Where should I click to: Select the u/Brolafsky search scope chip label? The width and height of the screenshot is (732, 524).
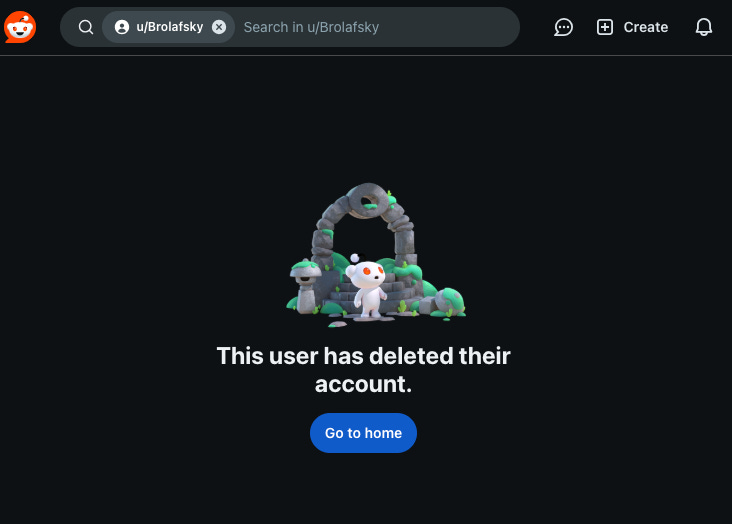tap(170, 27)
